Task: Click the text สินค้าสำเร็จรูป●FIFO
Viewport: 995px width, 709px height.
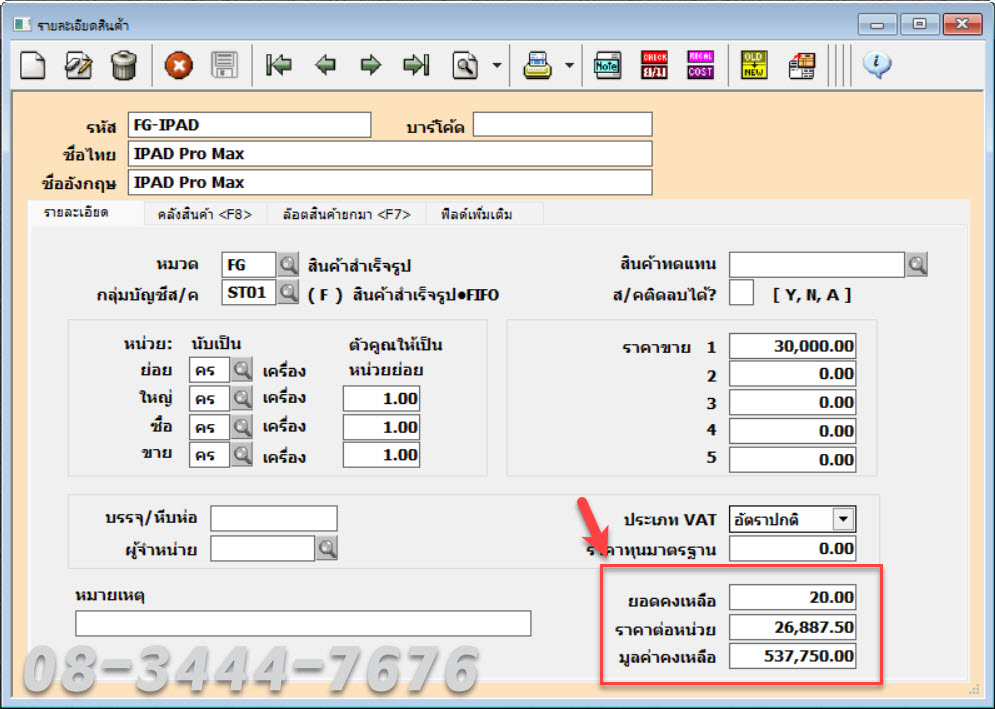Action: coord(426,295)
